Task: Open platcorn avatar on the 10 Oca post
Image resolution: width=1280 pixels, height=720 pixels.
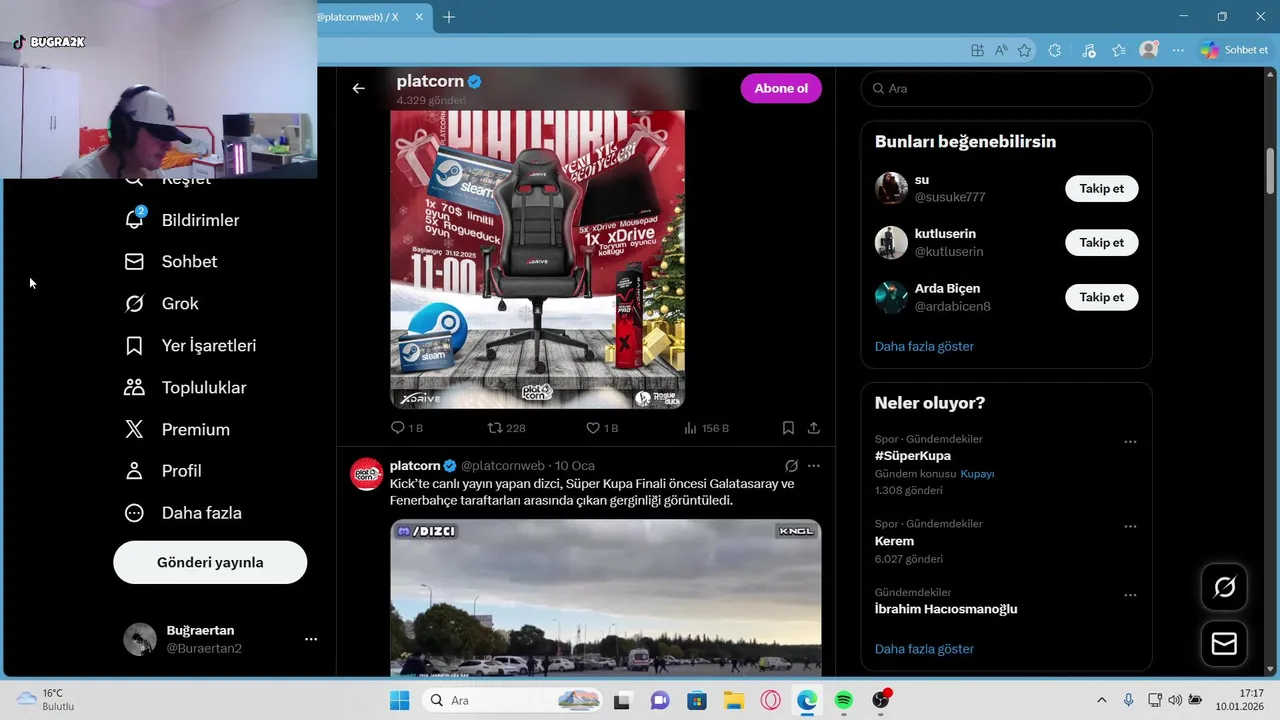Action: [x=366, y=474]
